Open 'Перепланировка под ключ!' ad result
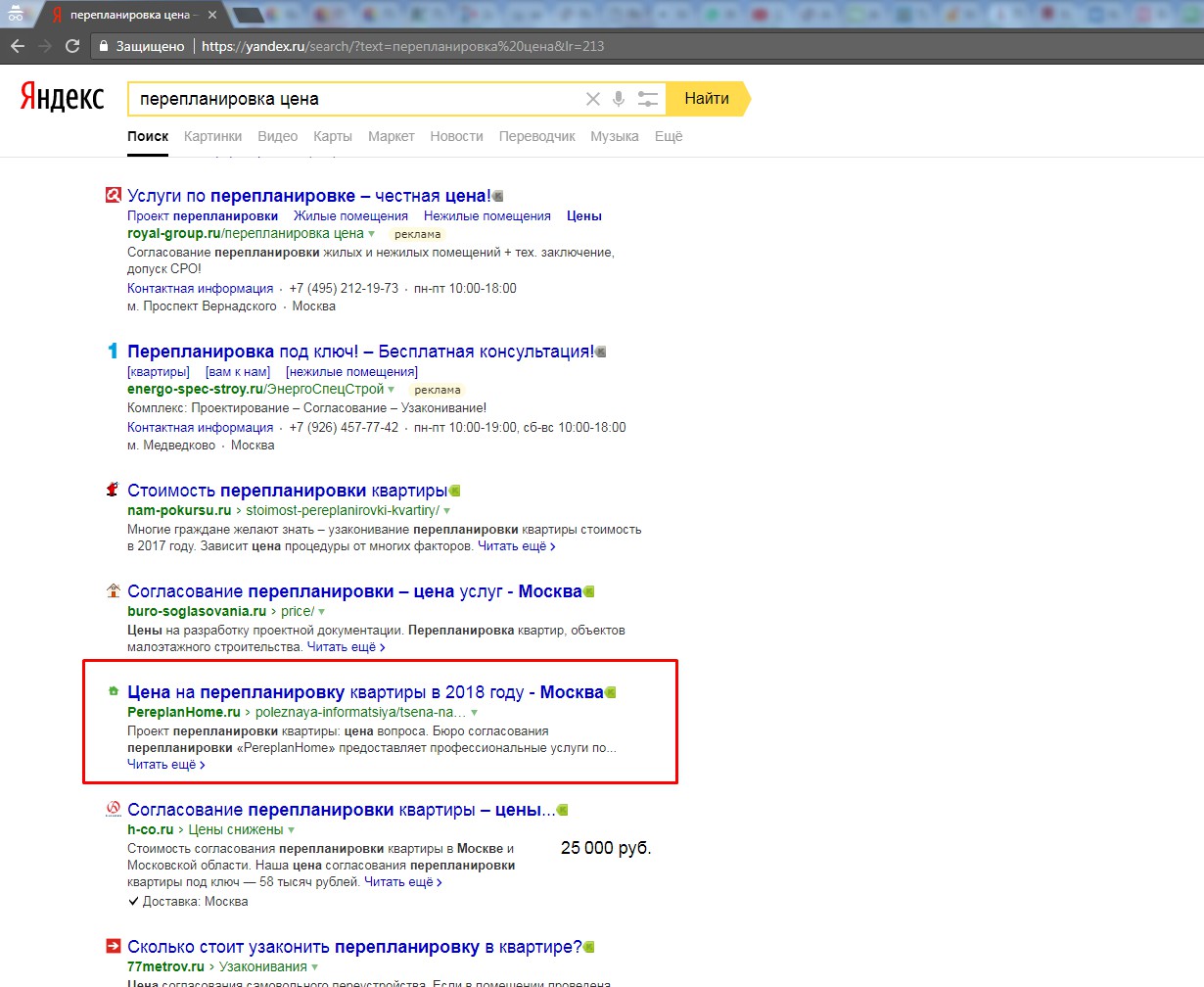1204x987 pixels. coord(360,352)
